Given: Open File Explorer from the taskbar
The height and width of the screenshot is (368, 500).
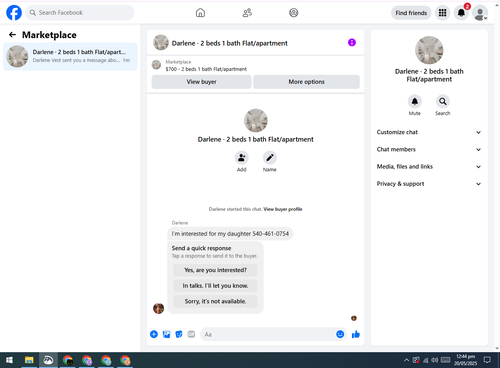Looking at the screenshot, I should click(x=29, y=360).
